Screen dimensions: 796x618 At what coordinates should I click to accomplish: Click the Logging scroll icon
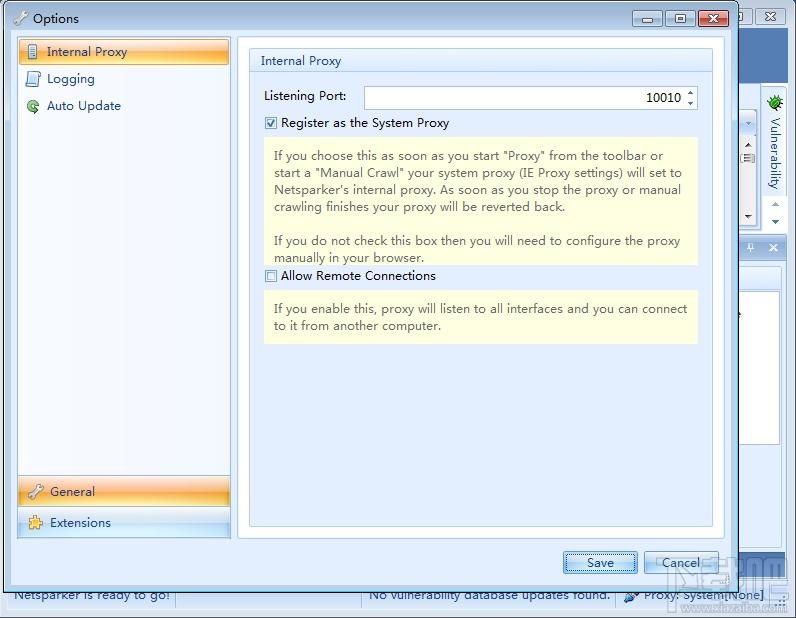33,79
